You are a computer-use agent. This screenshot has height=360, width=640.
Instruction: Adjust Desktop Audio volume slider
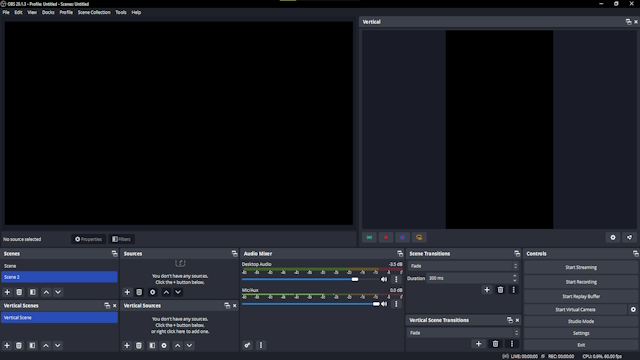(310, 280)
